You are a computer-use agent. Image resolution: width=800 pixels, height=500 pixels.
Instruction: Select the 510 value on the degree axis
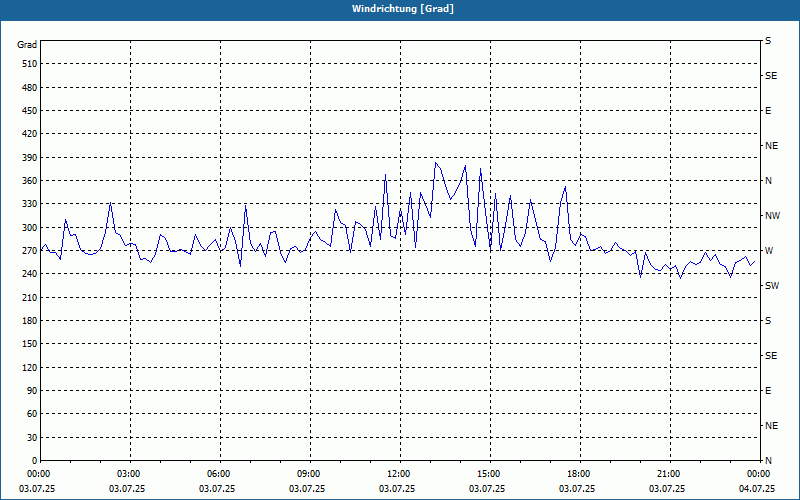point(30,64)
